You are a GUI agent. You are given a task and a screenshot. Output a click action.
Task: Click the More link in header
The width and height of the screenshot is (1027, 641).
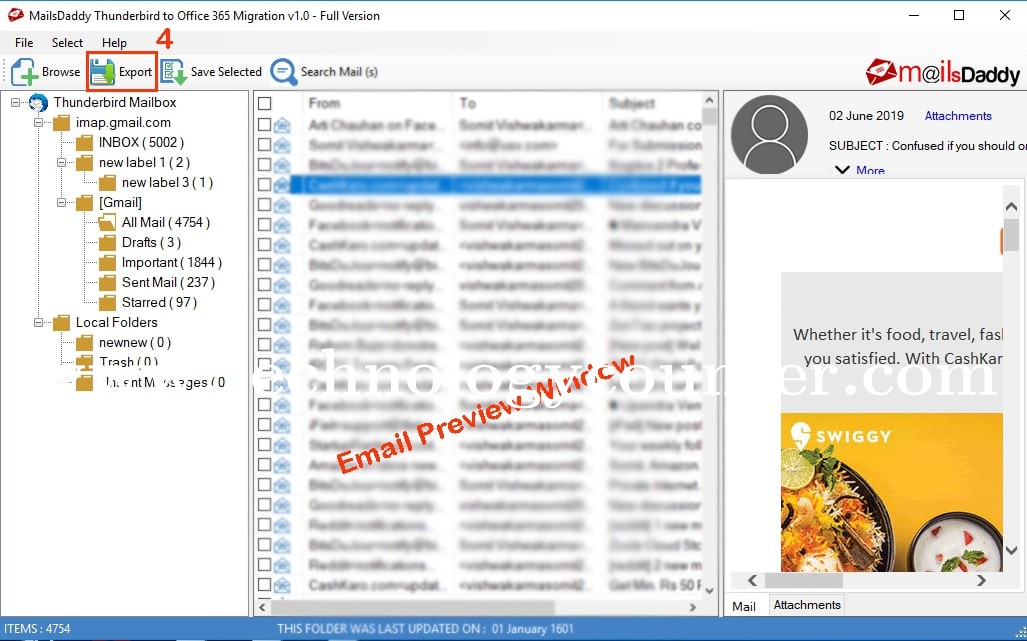(x=870, y=170)
